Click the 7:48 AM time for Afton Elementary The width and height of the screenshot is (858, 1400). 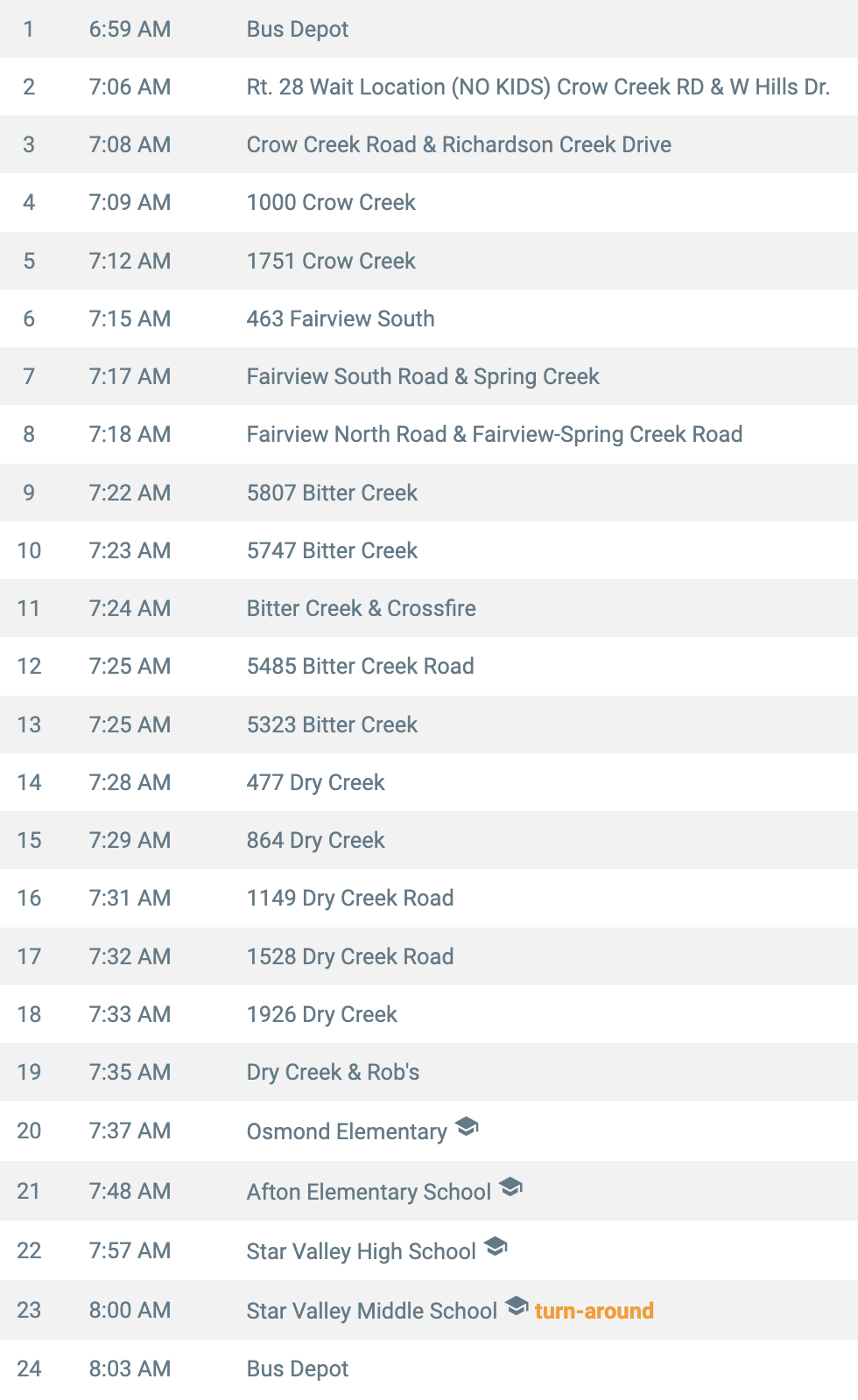(x=130, y=1191)
